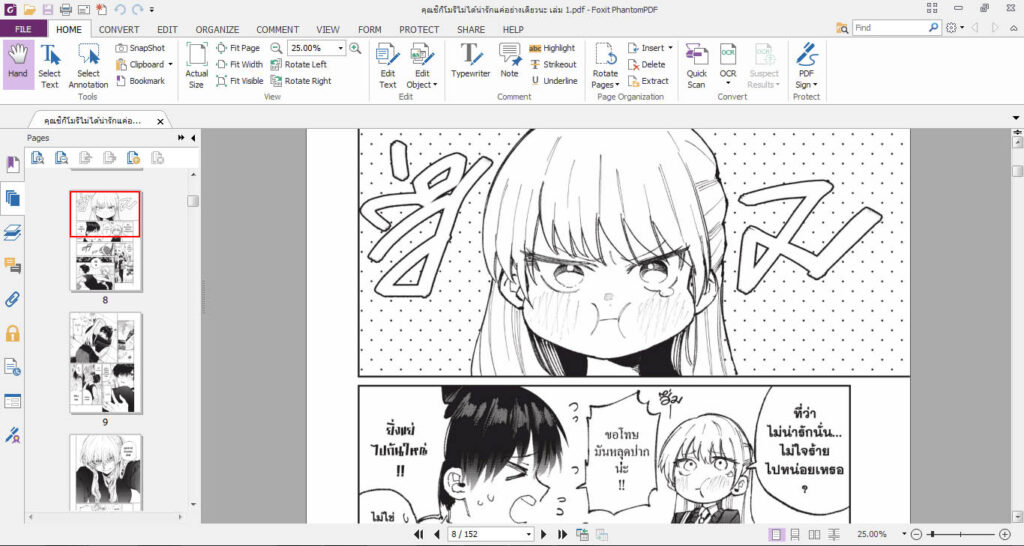This screenshot has height=546, width=1024.
Task: Zoom out using ribbon magnifier minus icon
Action: click(x=276, y=48)
